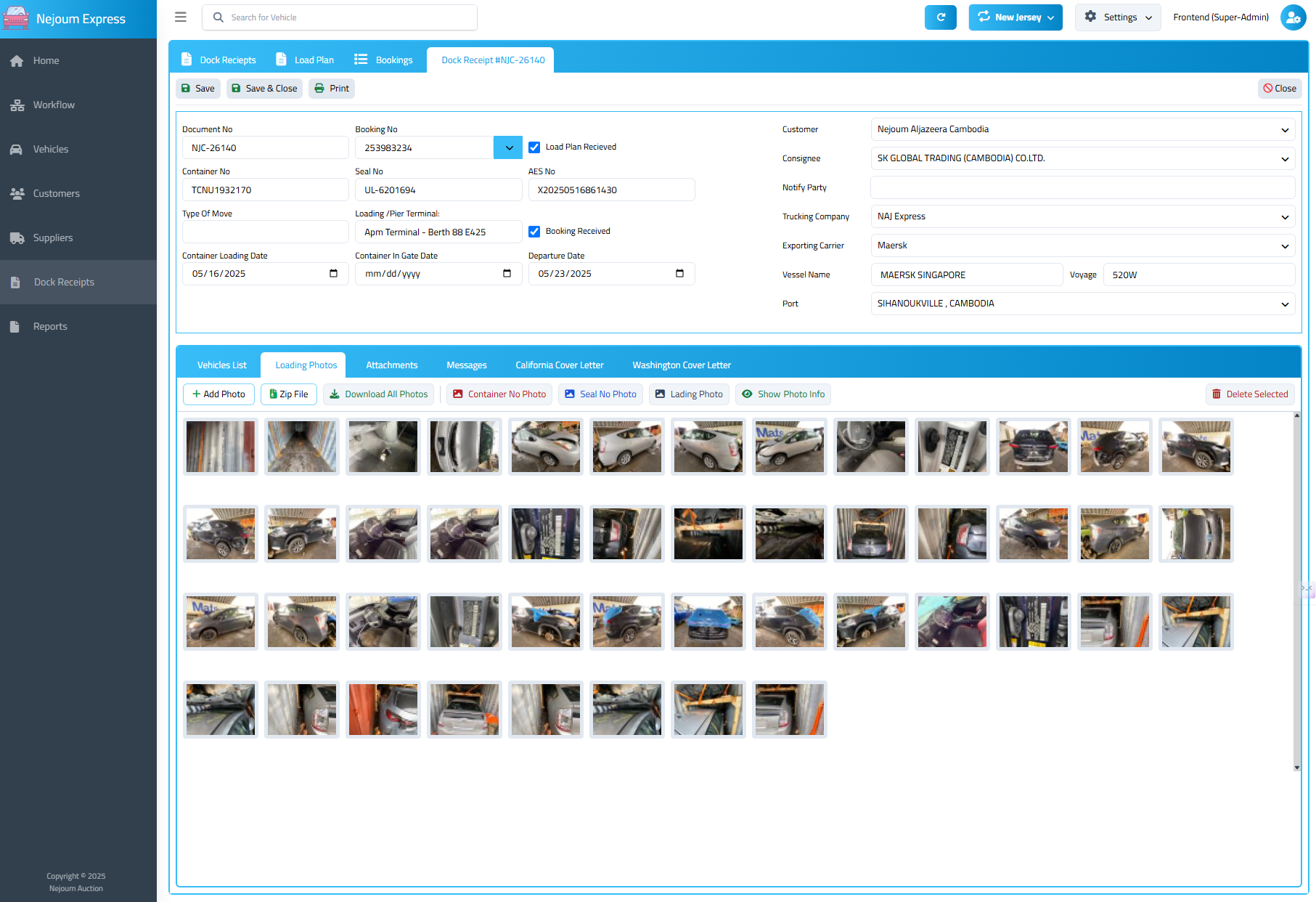Click Delete Selected trash button
The image size is (1316, 902).
point(1250,394)
